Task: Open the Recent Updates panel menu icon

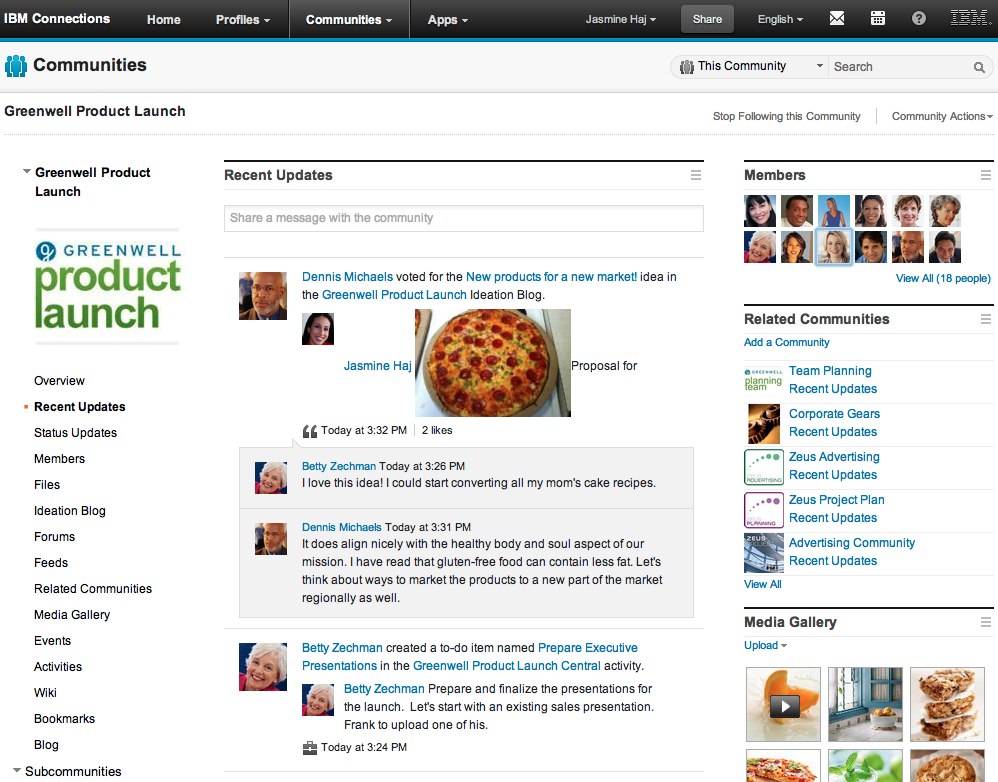Action: pos(696,174)
